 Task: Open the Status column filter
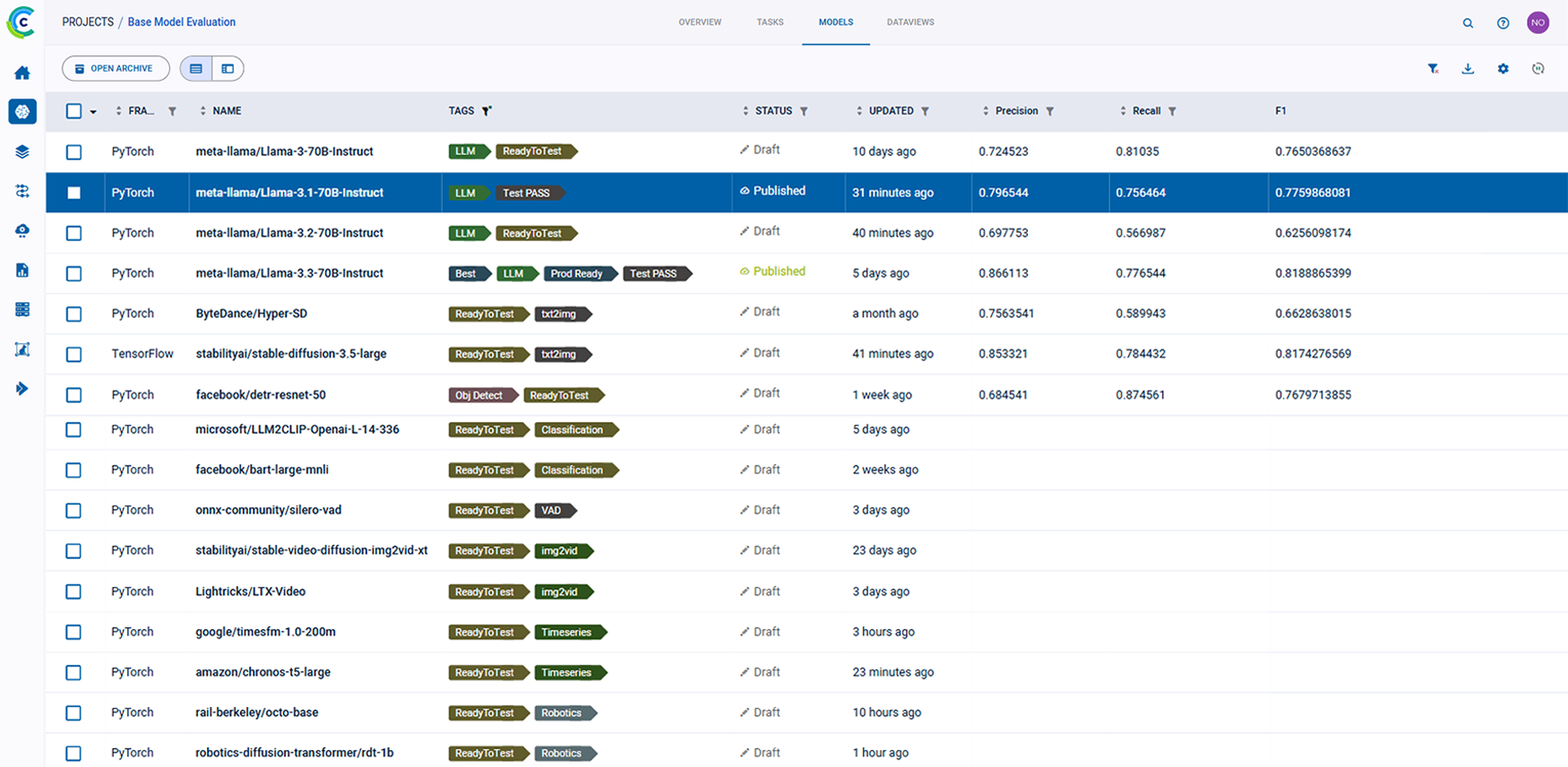coord(804,111)
